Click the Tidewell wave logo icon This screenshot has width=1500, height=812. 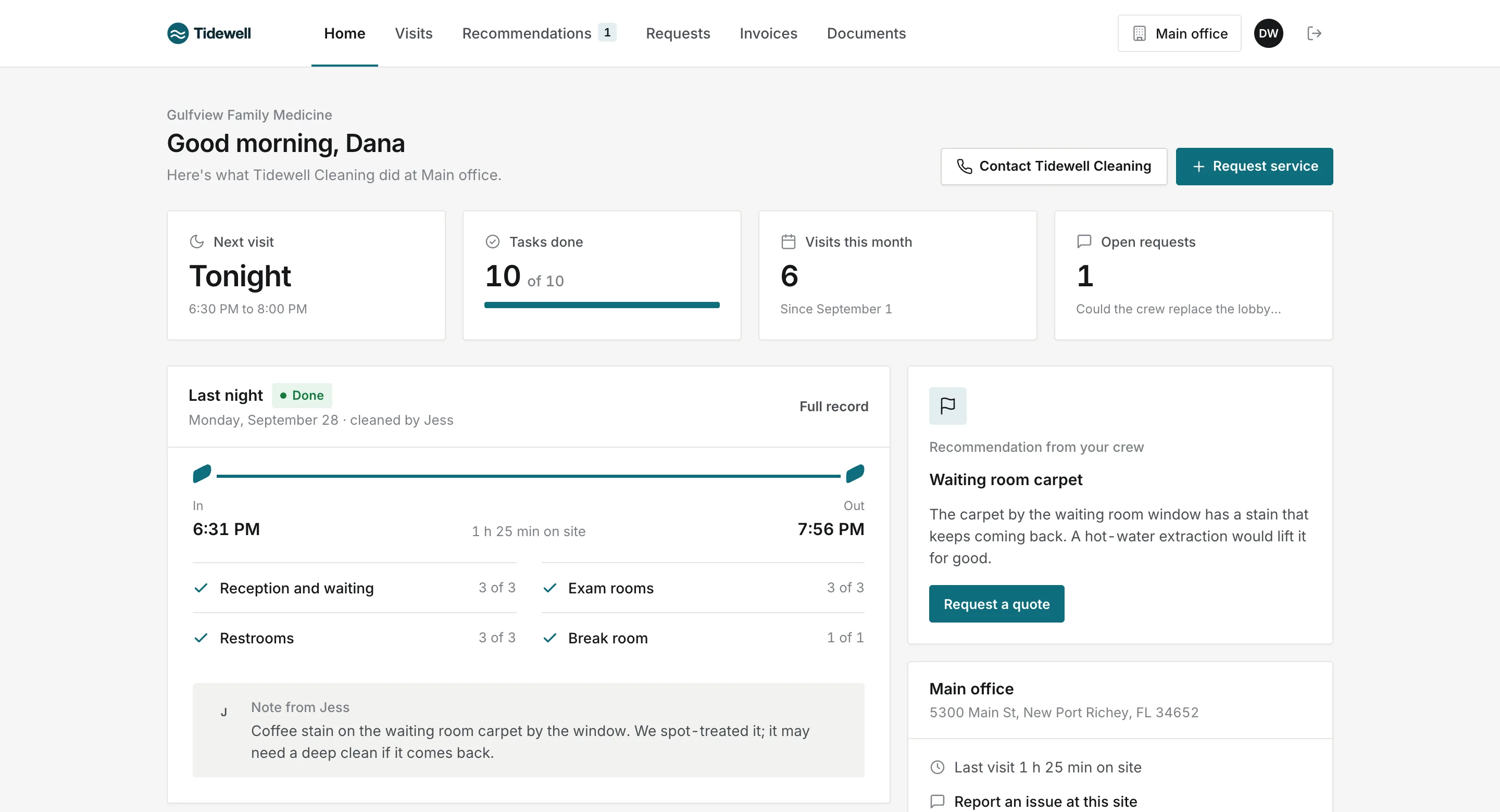click(x=178, y=33)
